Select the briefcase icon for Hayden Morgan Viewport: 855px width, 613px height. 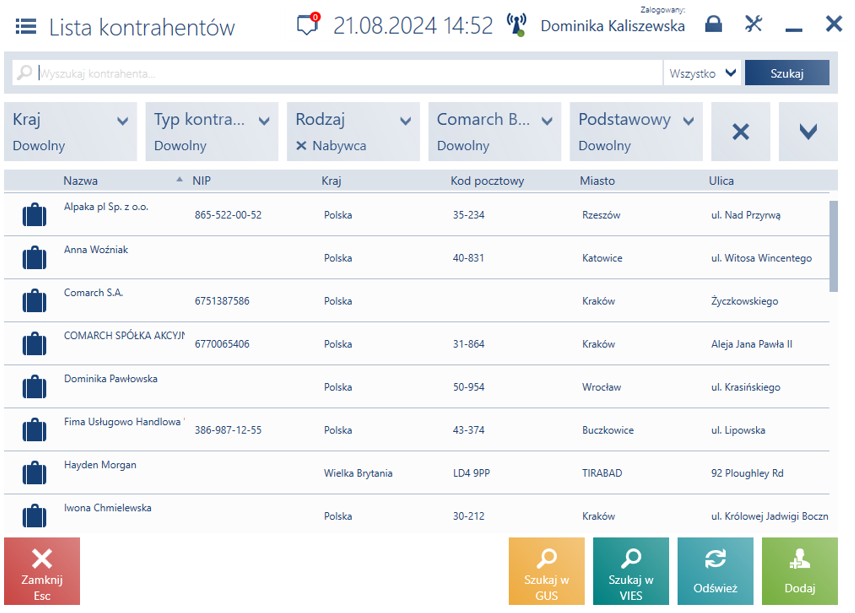coord(34,473)
